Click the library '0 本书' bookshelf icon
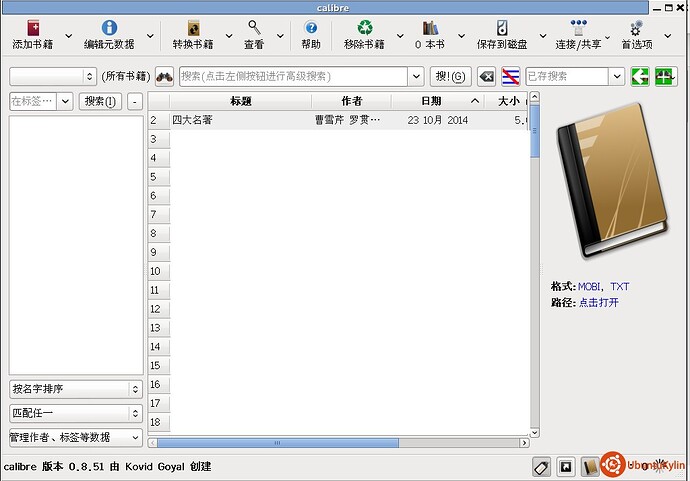690x481 pixels. click(x=430, y=28)
